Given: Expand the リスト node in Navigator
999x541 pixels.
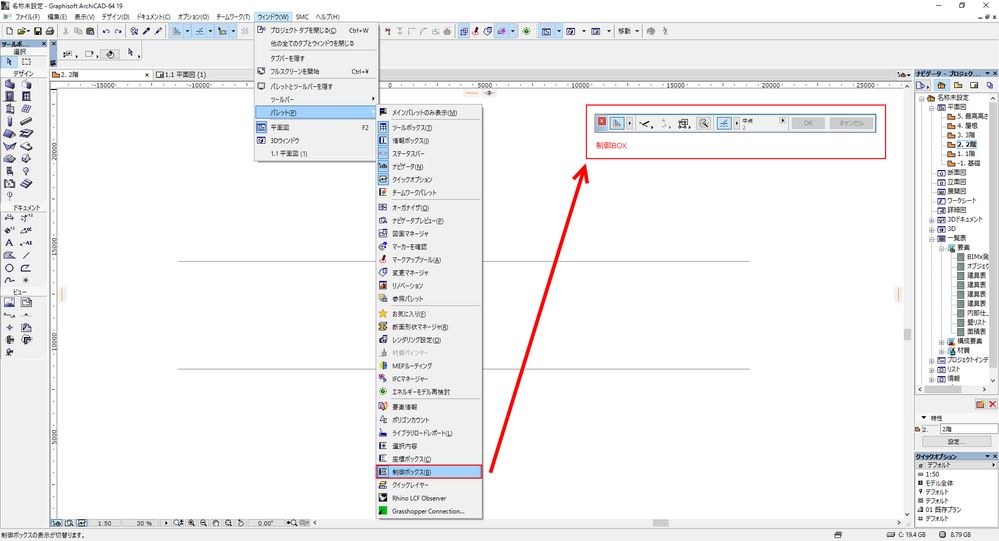Looking at the screenshot, I should (x=931, y=370).
